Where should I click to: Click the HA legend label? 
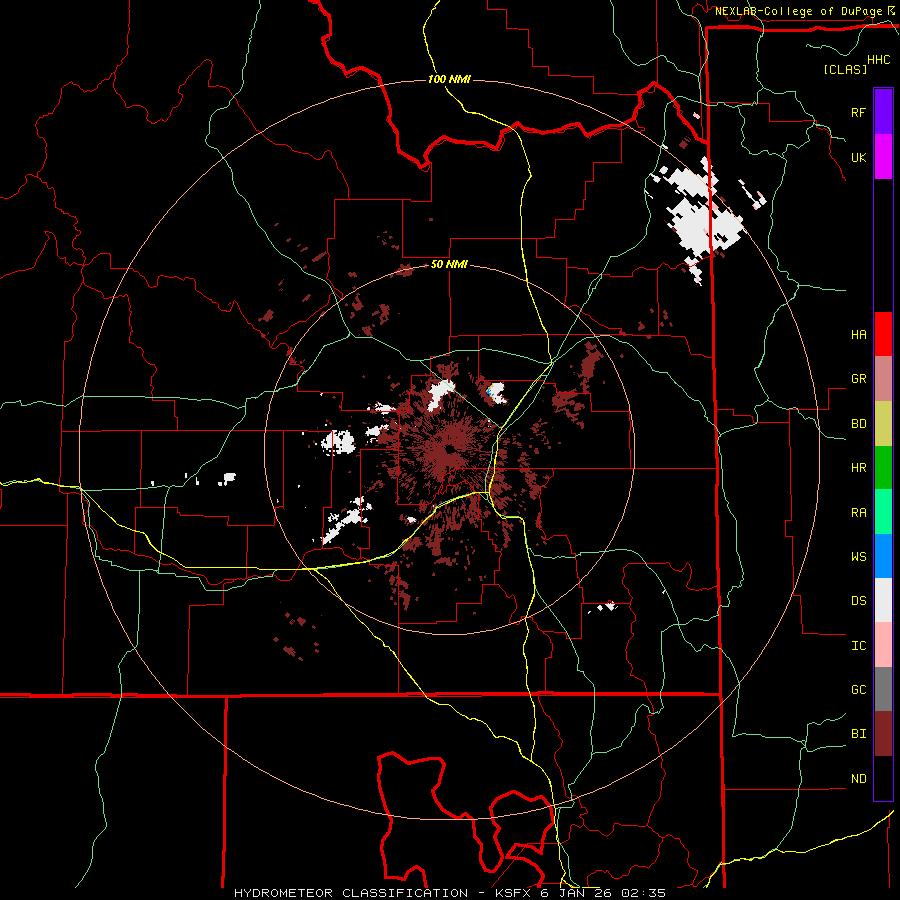[858, 335]
